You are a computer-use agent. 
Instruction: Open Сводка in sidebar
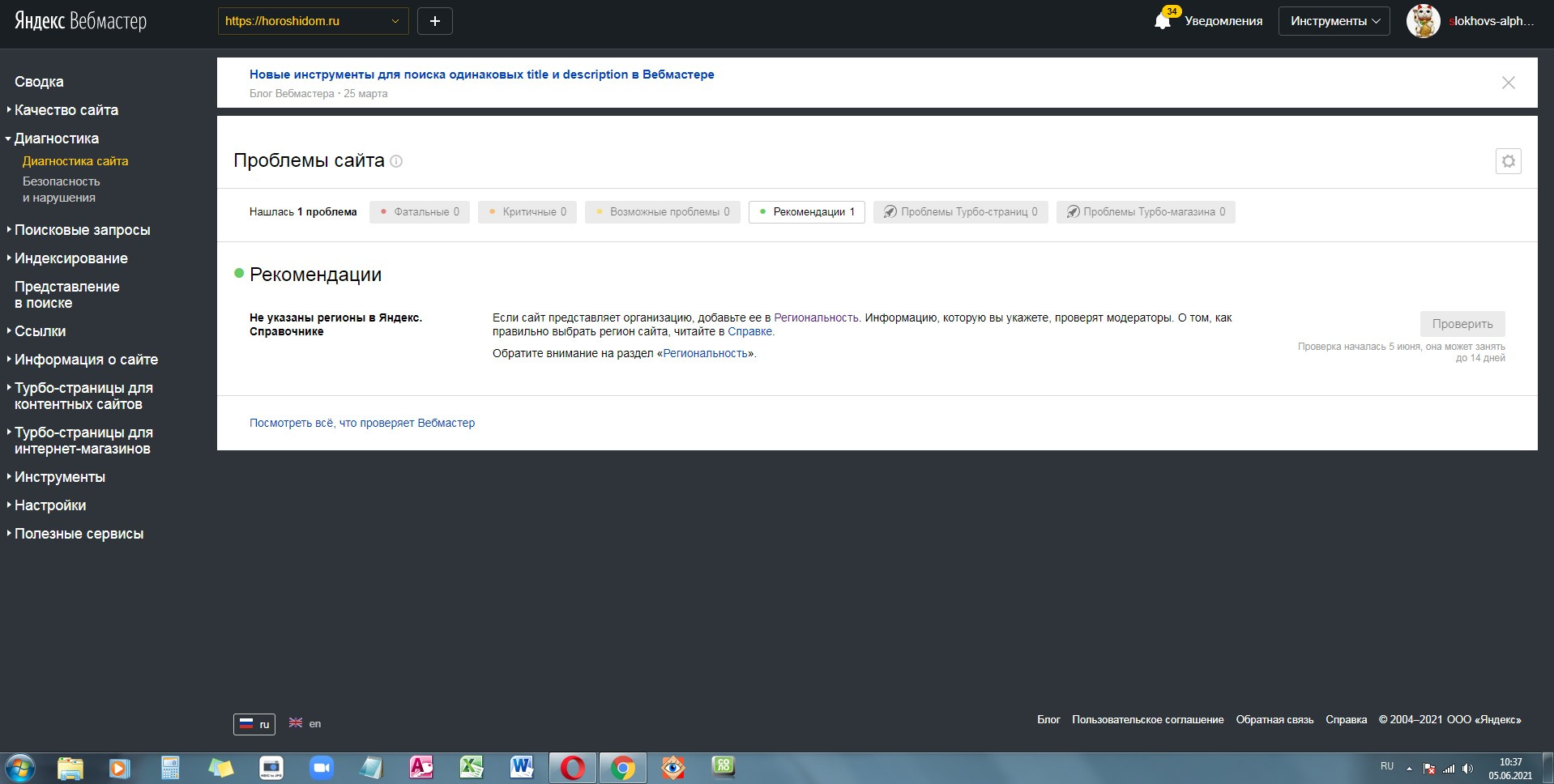(x=39, y=82)
